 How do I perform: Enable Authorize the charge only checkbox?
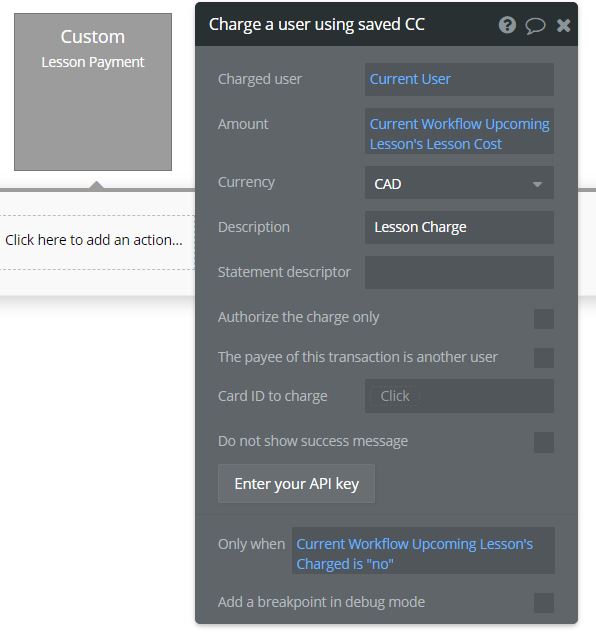(544, 319)
